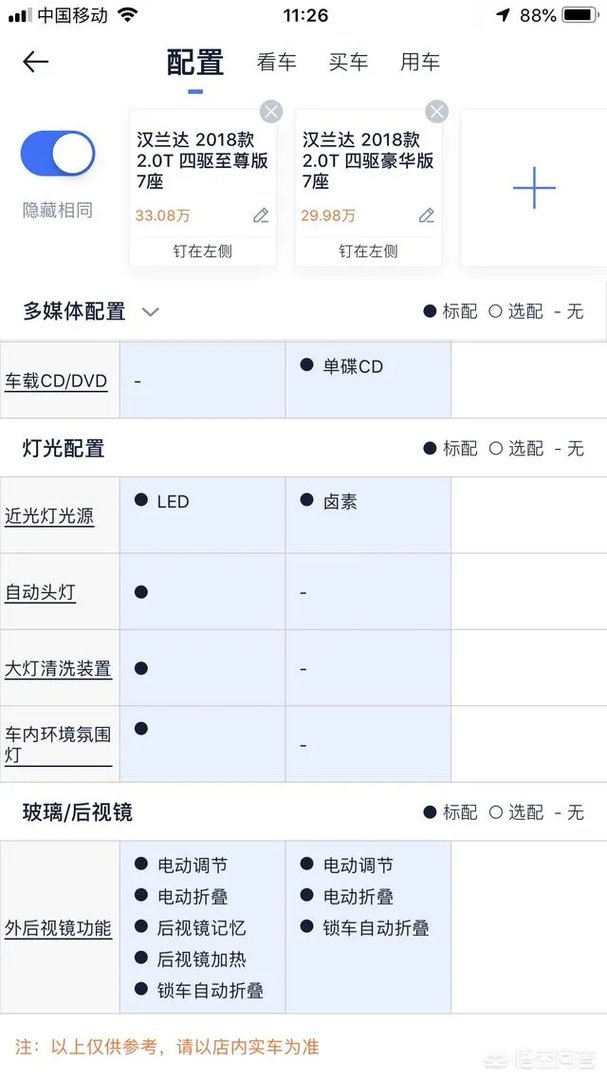Select the 标配 filled-circle legend marker
The image size is (607, 1080).
(x=431, y=311)
